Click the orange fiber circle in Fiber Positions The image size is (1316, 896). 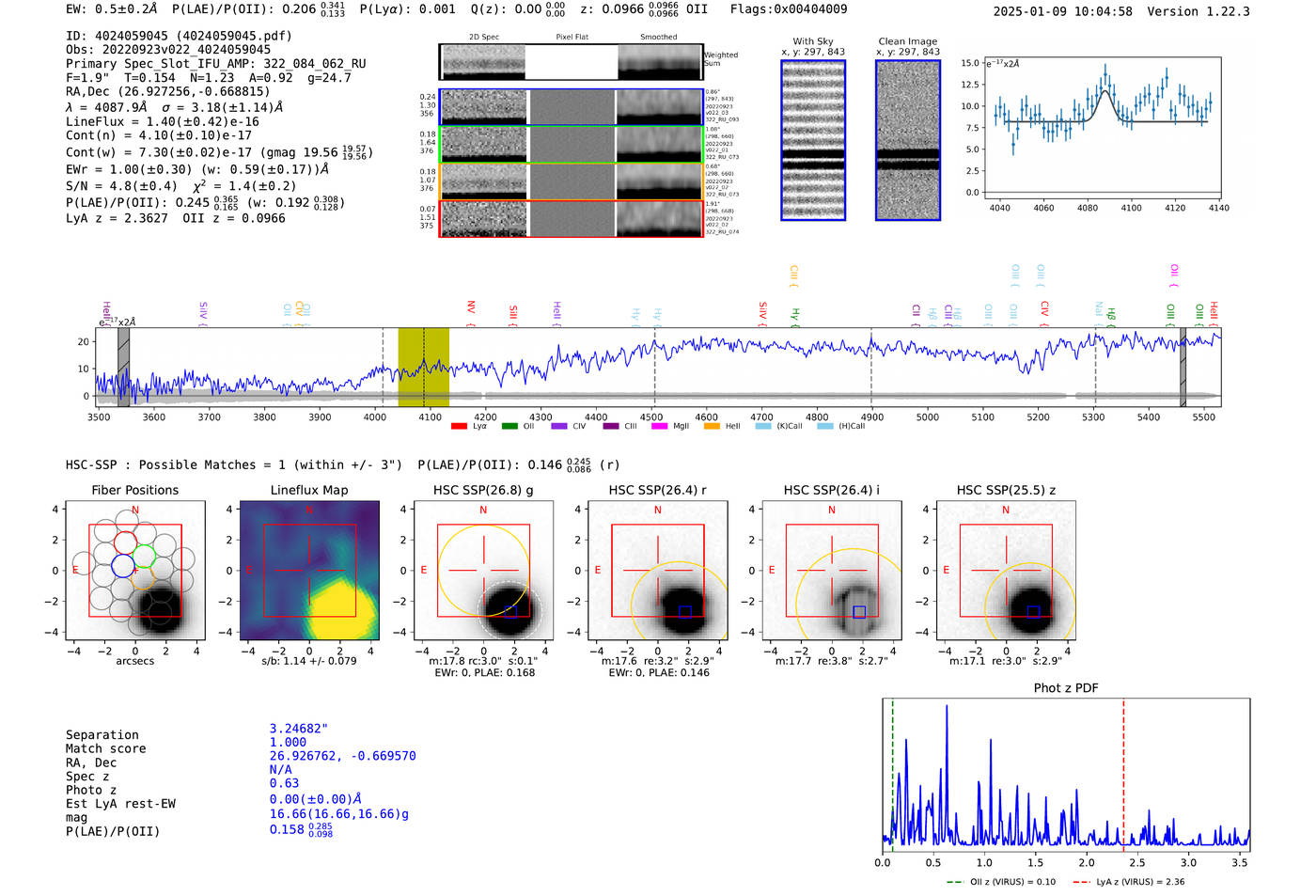pos(143,577)
